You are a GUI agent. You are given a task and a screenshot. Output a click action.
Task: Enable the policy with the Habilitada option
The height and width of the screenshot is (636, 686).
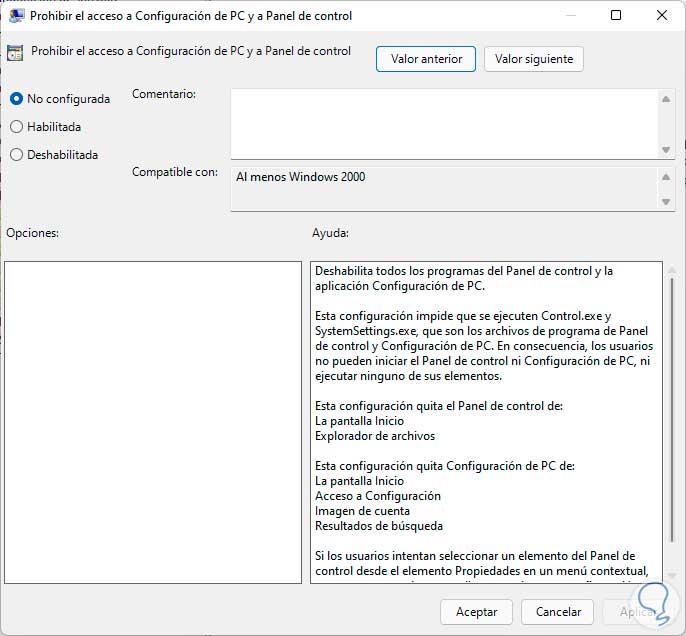[x=16, y=127]
